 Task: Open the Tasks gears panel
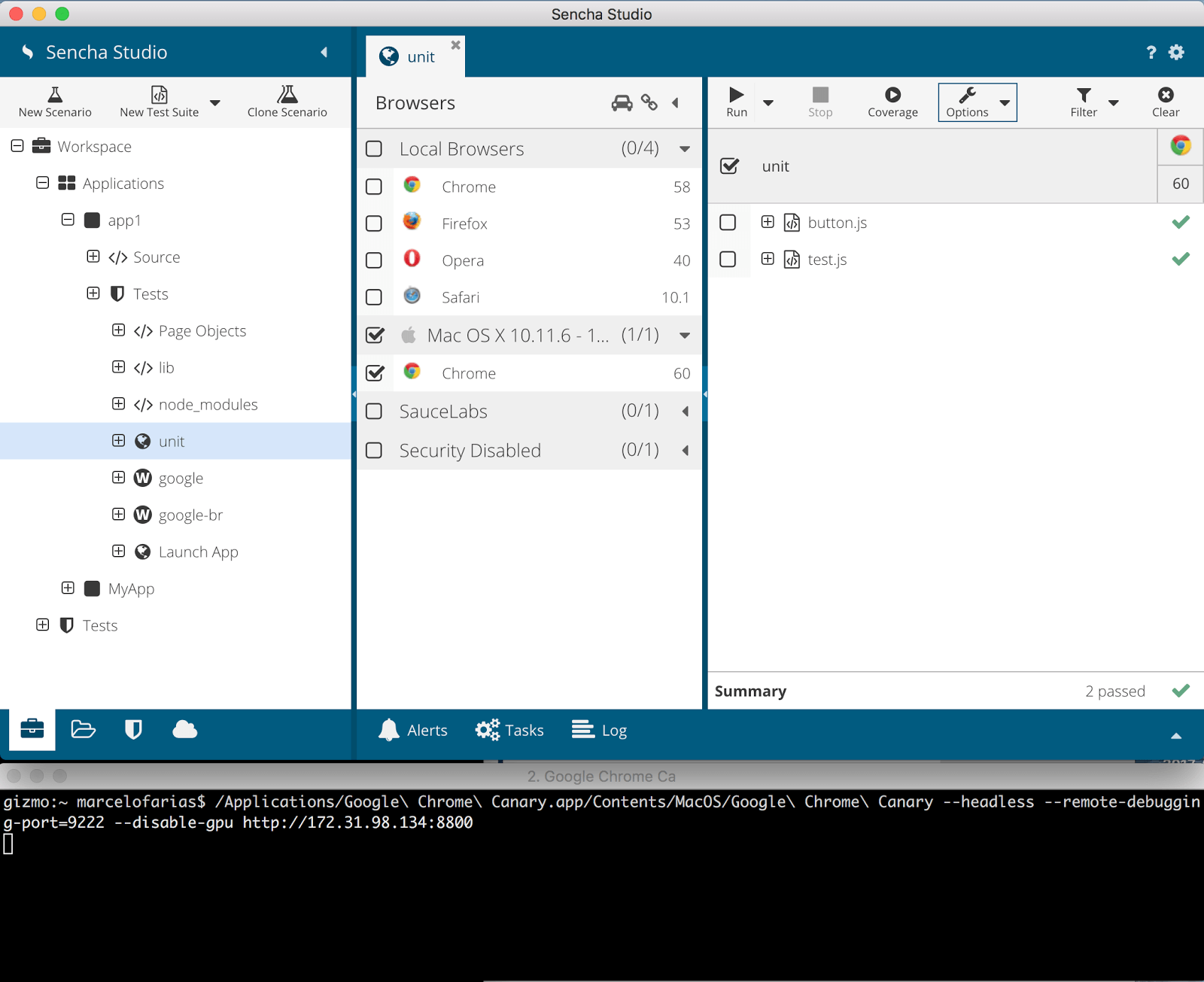pyautogui.click(x=509, y=730)
